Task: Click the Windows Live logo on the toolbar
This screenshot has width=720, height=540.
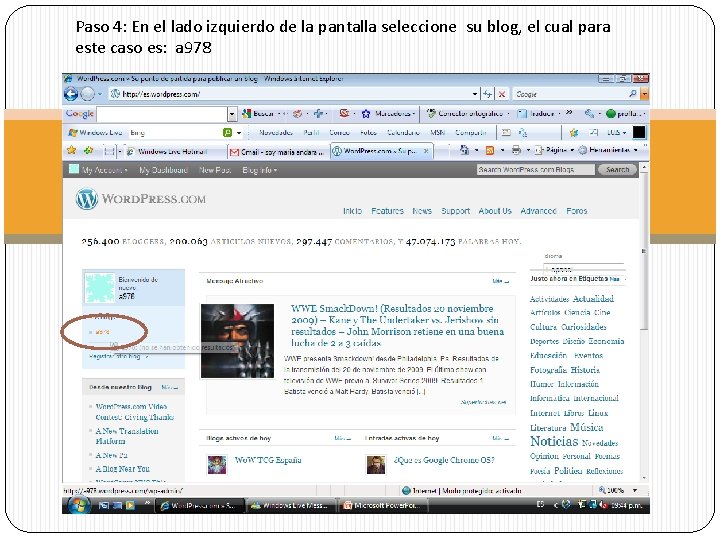Action: 96,133
